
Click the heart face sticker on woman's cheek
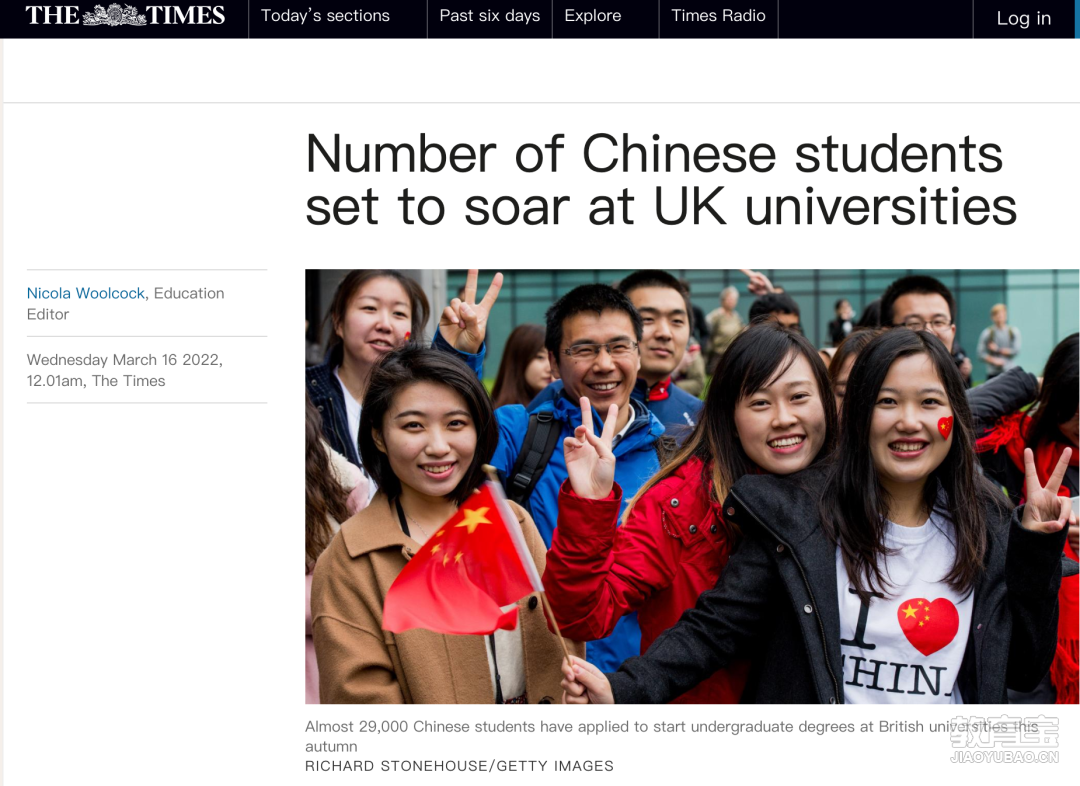click(x=945, y=427)
